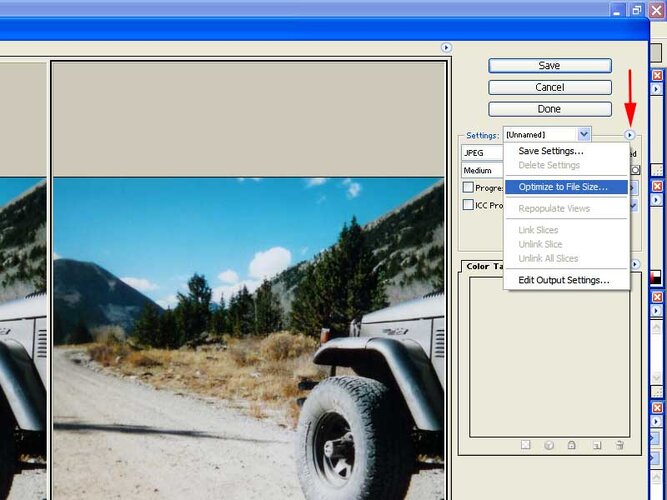This screenshot has height=500, width=667.
Task: Click the new color icon under Color Table
Action: (597, 445)
